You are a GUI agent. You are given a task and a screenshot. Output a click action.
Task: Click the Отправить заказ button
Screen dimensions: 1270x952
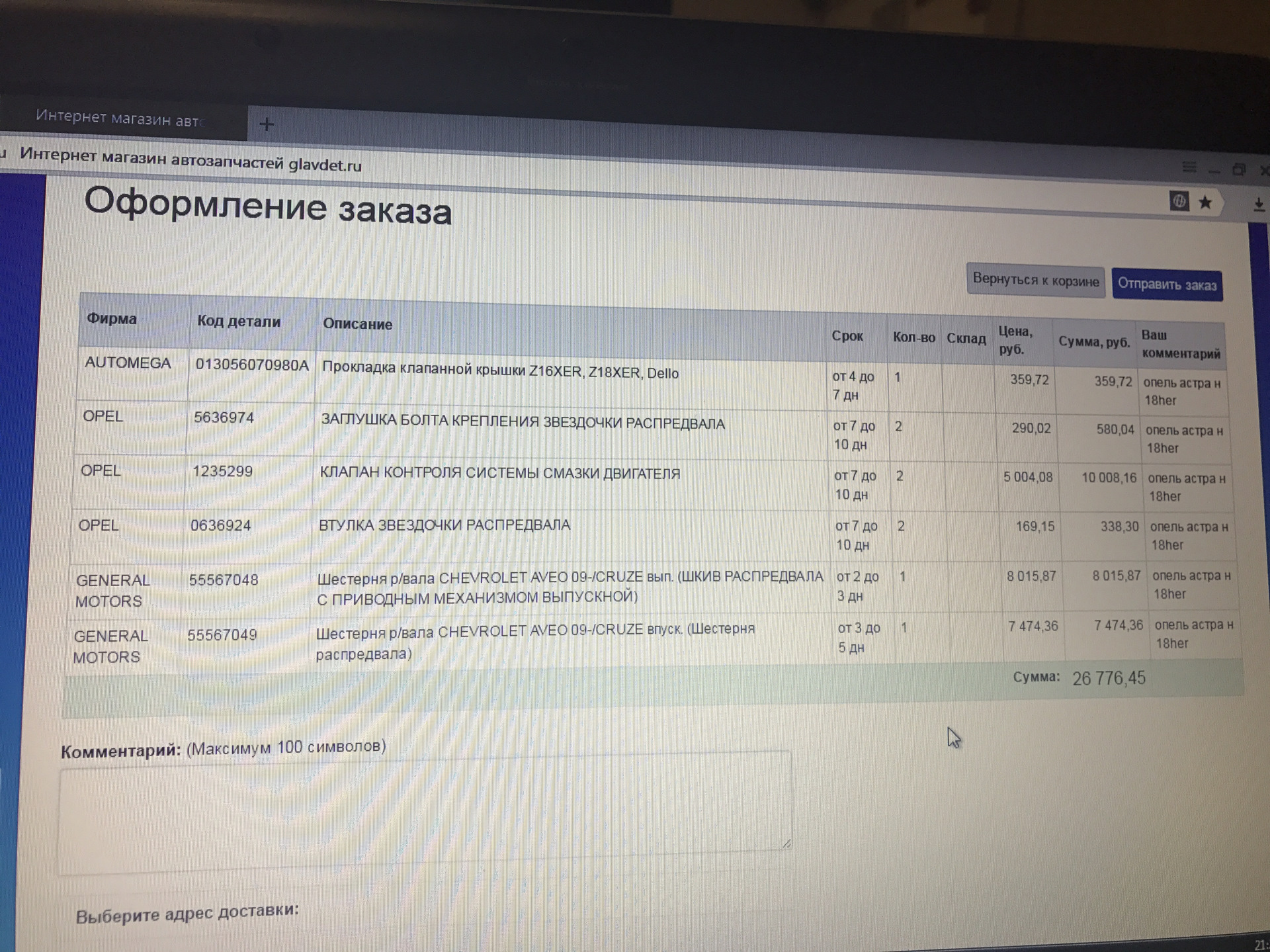pos(1167,284)
